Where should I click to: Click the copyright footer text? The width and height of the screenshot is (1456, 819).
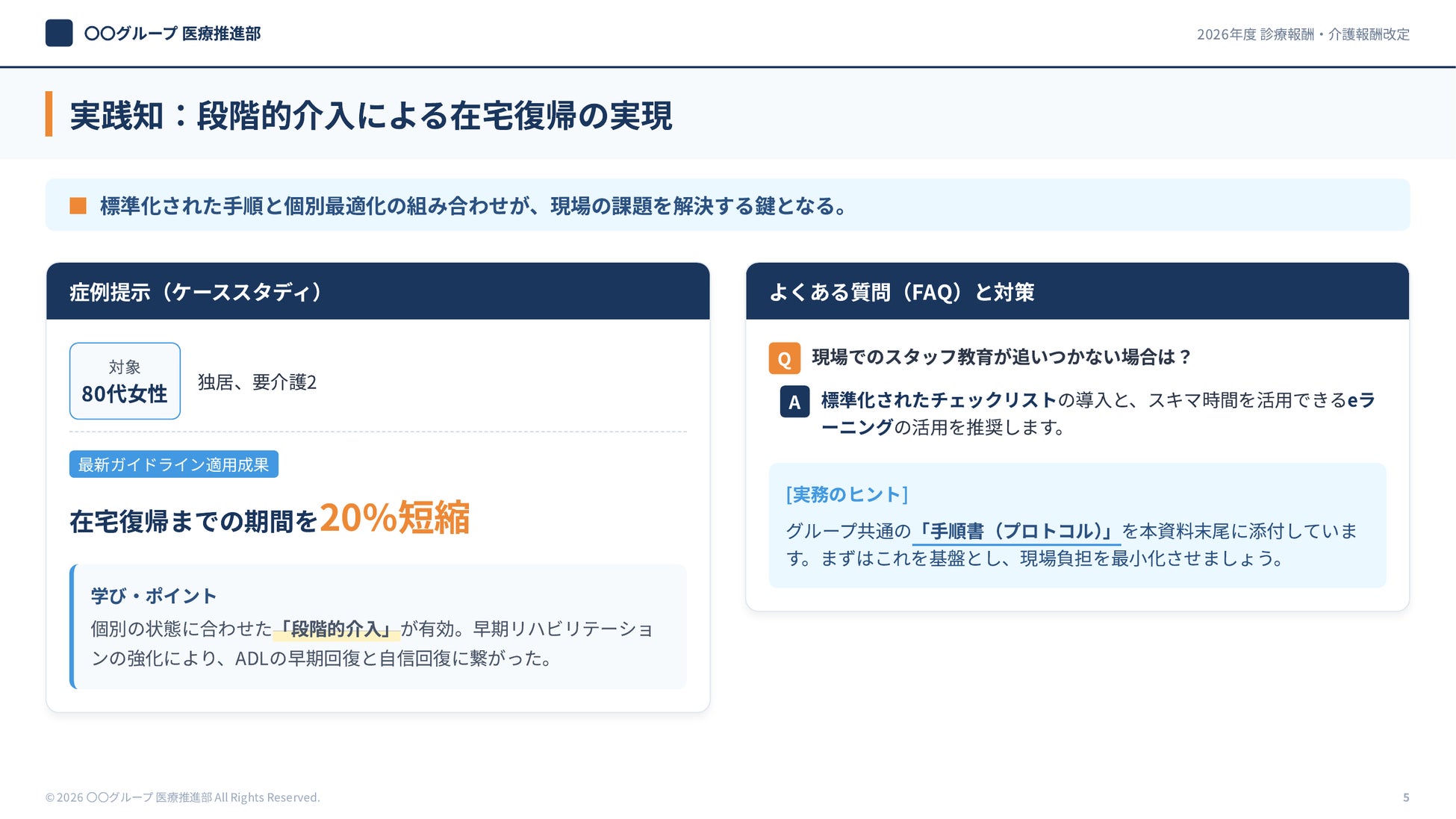(182, 797)
